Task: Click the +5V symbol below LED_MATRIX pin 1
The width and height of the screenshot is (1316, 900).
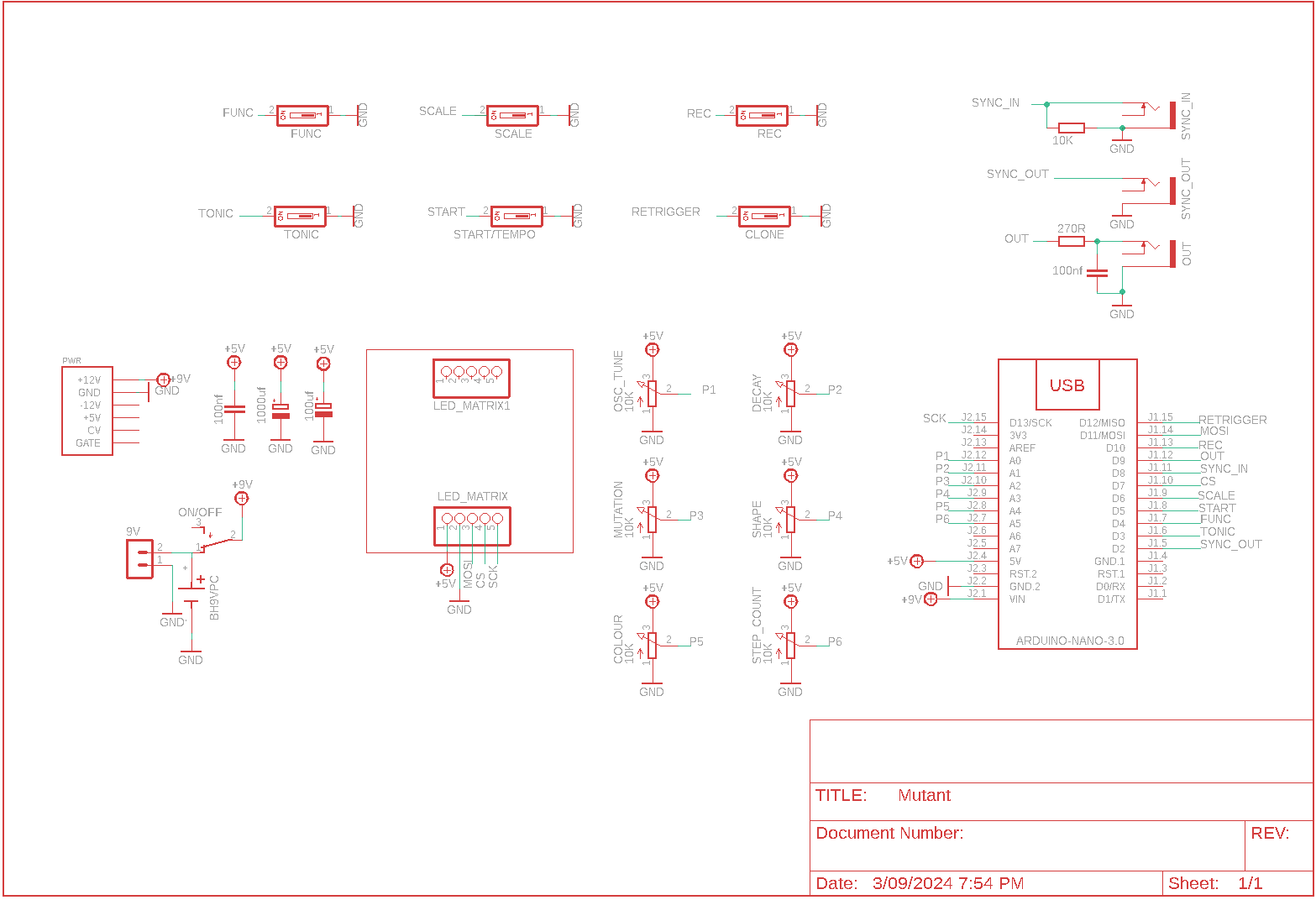Action: click(x=447, y=570)
